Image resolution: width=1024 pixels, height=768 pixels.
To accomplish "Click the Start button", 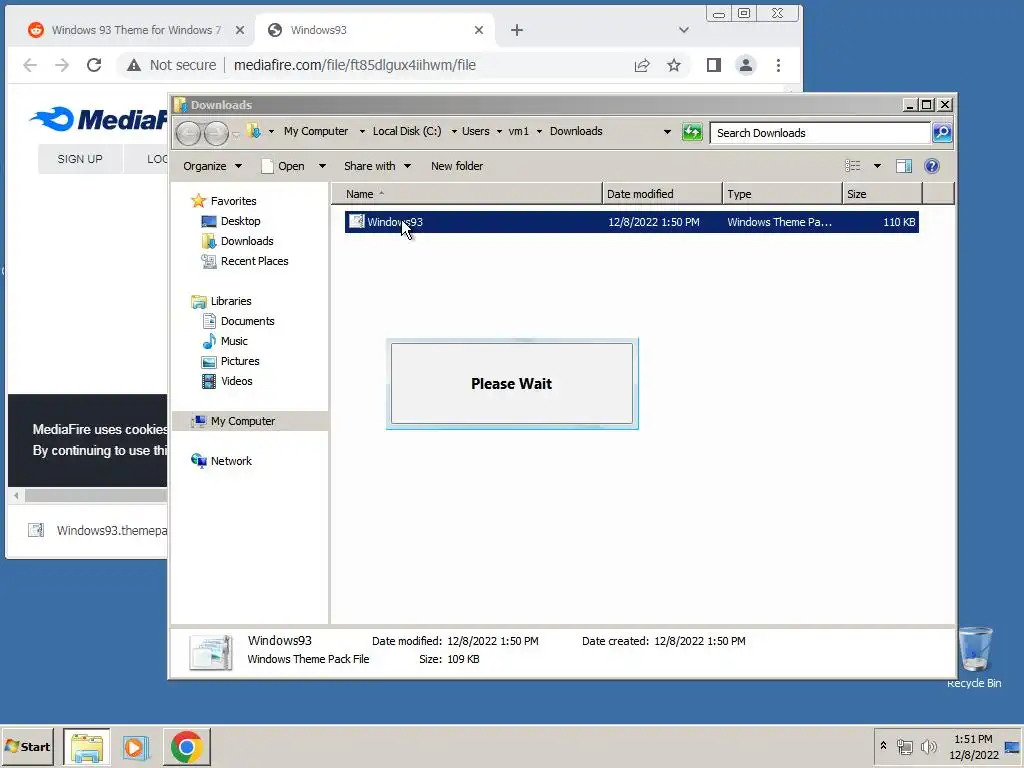I will coord(27,747).
